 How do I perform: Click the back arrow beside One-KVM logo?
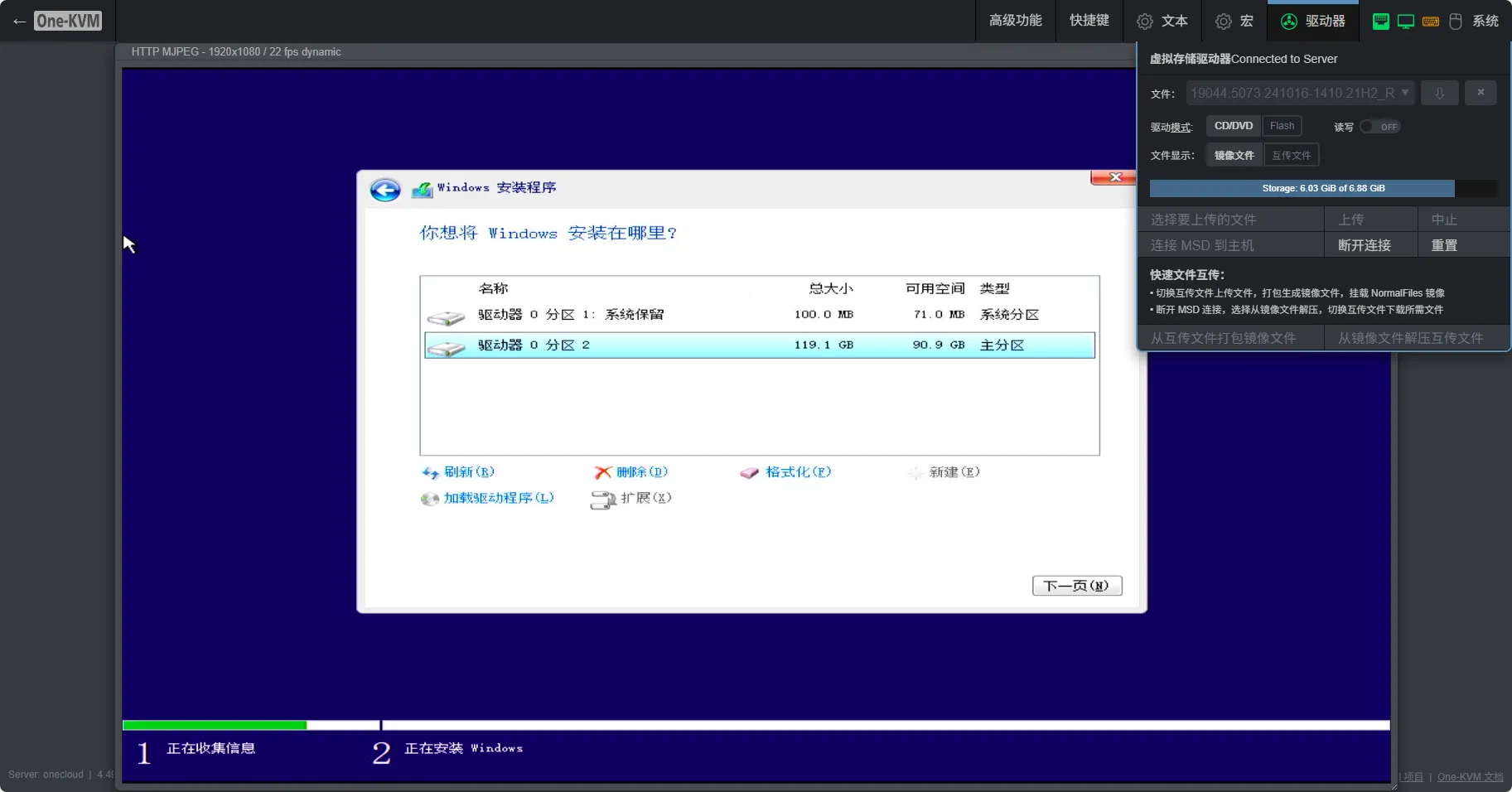(19, 22)
